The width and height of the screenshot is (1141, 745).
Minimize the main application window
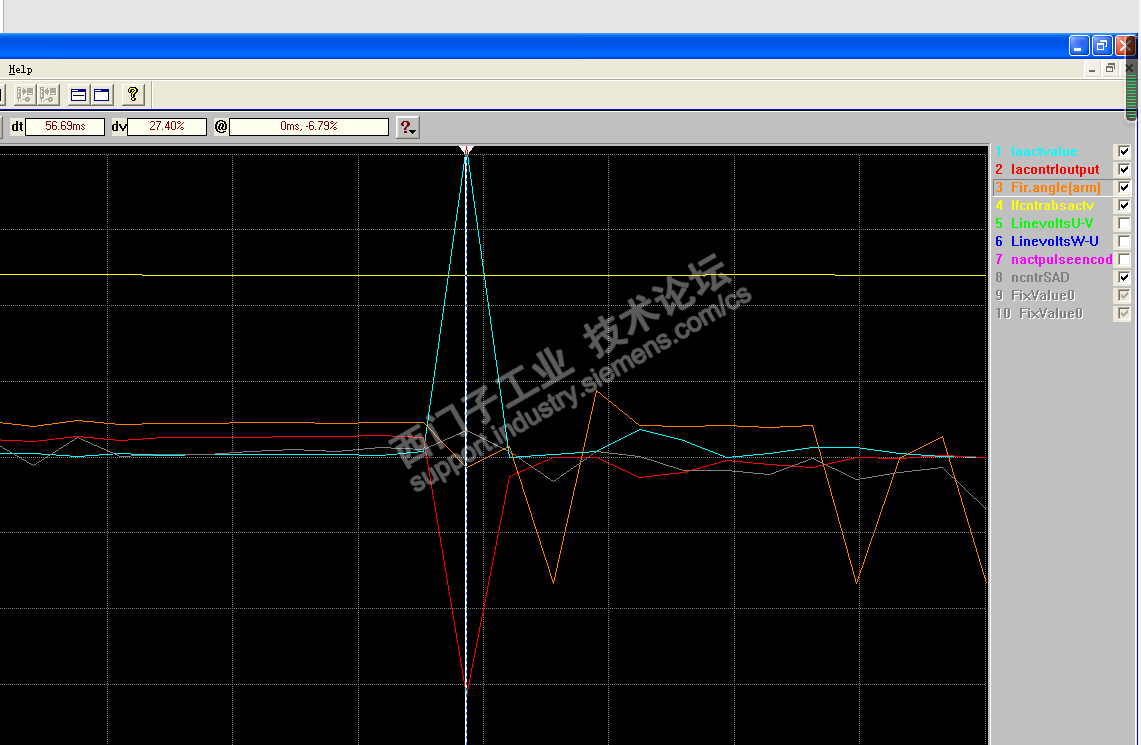[x=1079, y=46]
